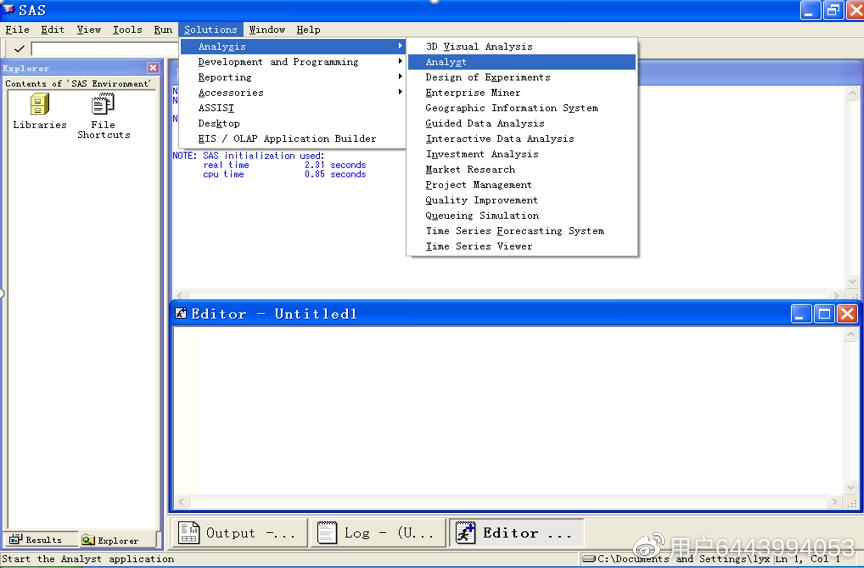Image resolution: width=864 pixels, height=568 pixels.
Task: Switch to the Explorer tab
Action: (x=111, y=540)
